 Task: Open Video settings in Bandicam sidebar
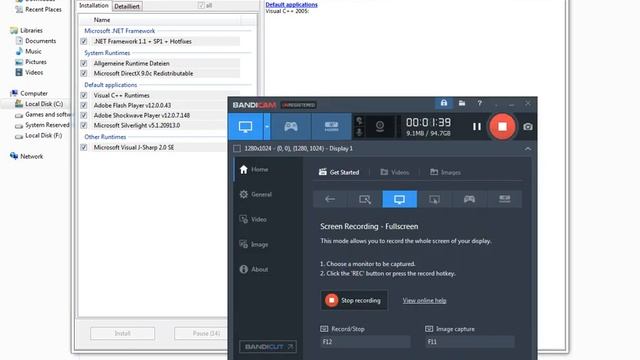pyautogui.click(x=253, y=219)
